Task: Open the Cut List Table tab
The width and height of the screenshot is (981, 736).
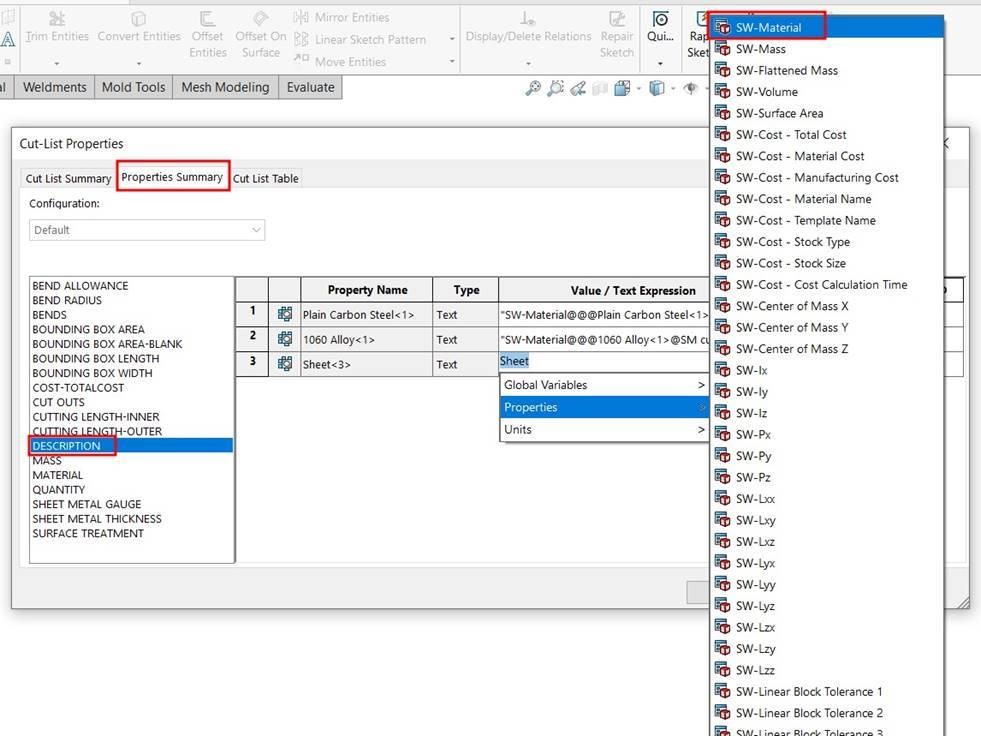Action: coord(266,179)
